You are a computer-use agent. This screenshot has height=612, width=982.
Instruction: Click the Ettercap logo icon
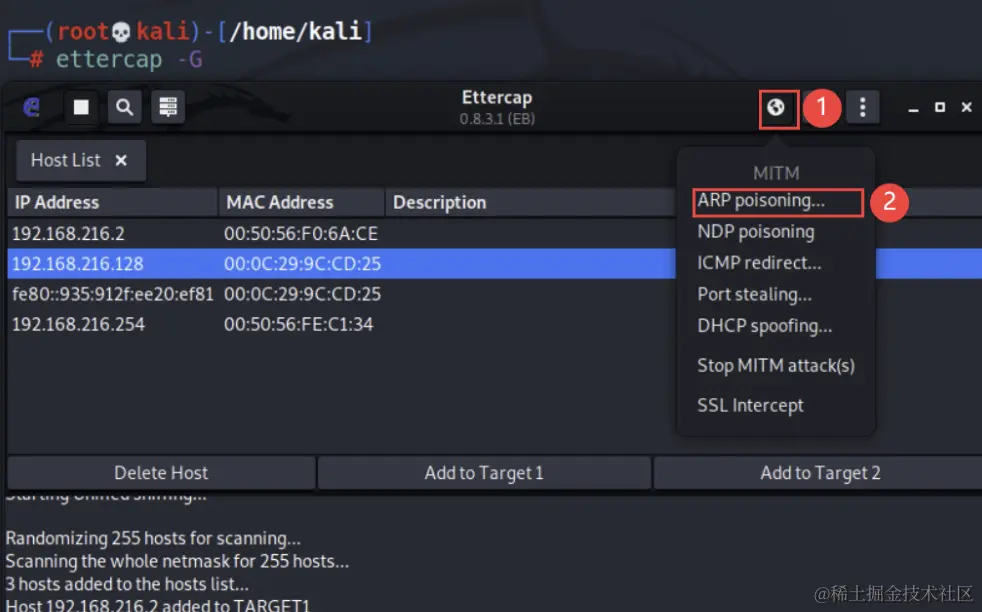tap(31, 108)
